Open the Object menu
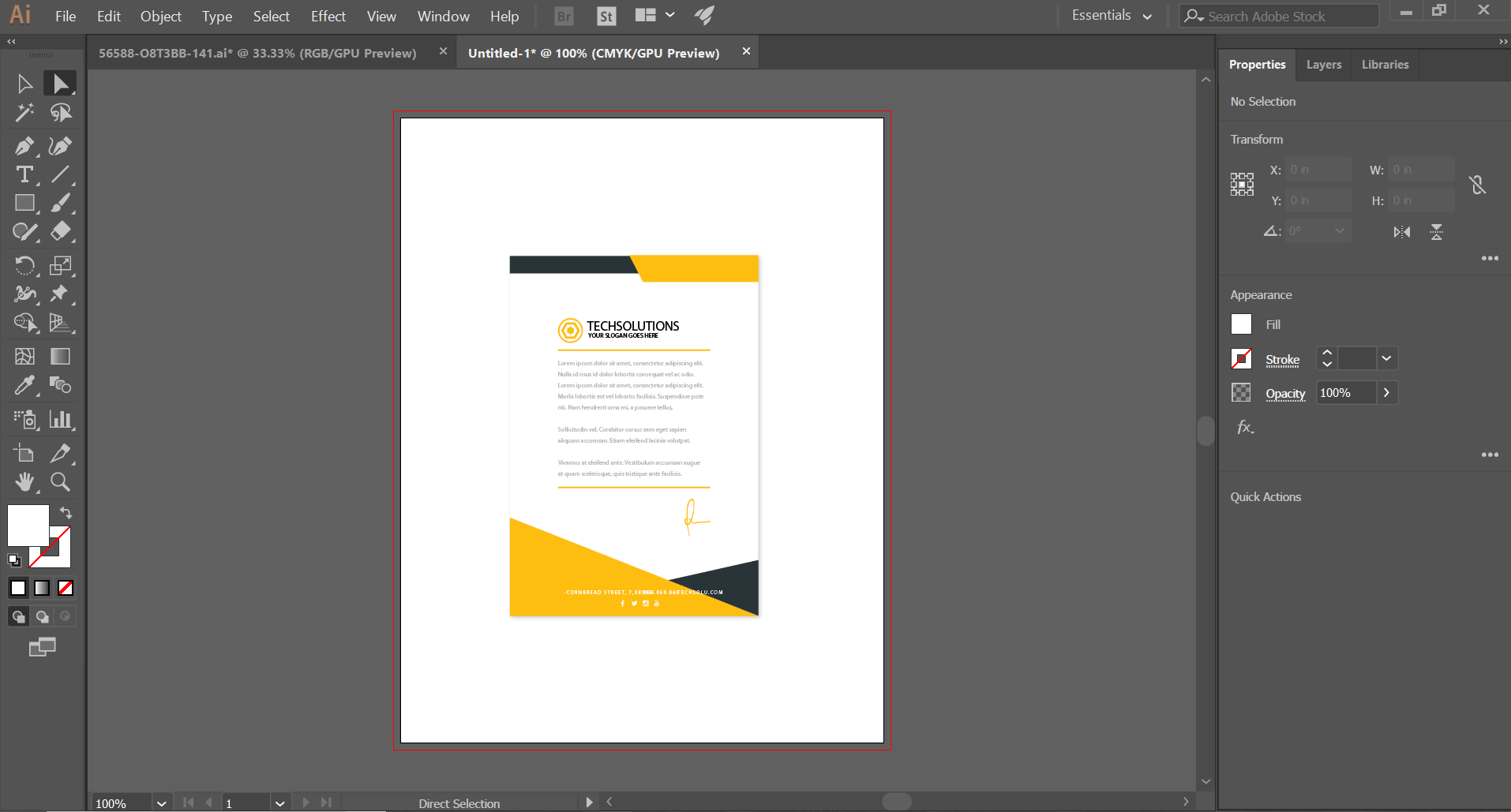Viewport: 1511px width, 812px height. pos(161,16)
